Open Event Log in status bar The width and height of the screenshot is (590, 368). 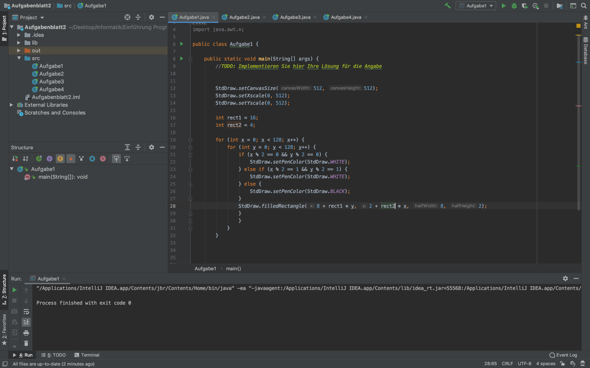(x=563, y=355)
